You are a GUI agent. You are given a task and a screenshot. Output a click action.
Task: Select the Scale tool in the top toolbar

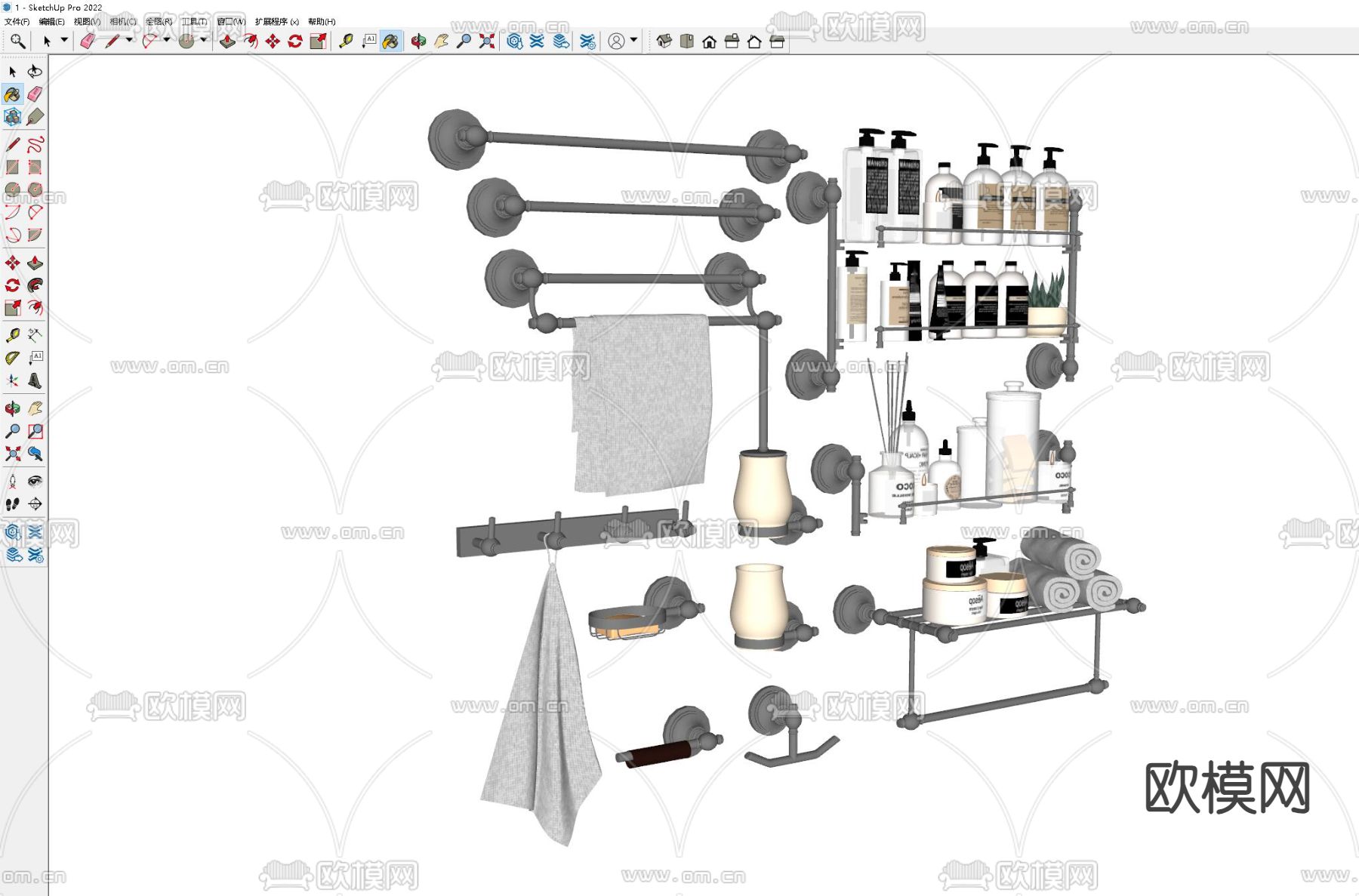point(318,41)
